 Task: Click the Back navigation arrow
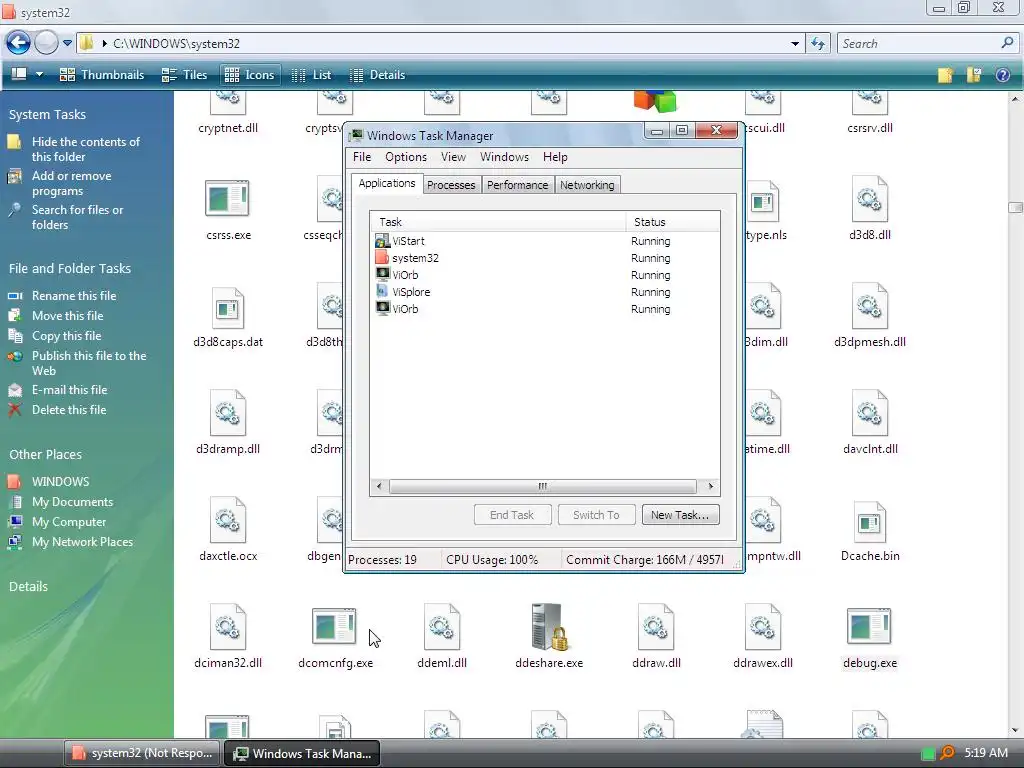pyautogui.click(x=18, y=44)
